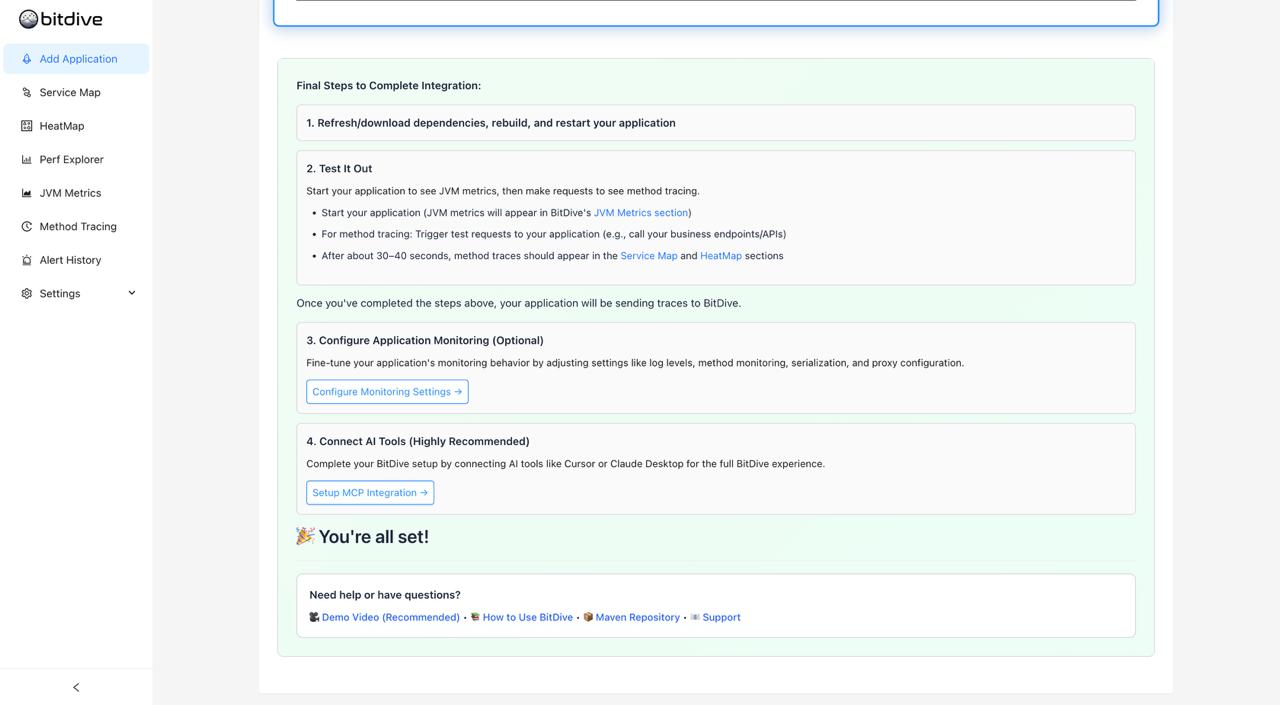Screen dimensions: 1280x705
Task: Go to Service Map in the sidebar
Action: point(76,93)
